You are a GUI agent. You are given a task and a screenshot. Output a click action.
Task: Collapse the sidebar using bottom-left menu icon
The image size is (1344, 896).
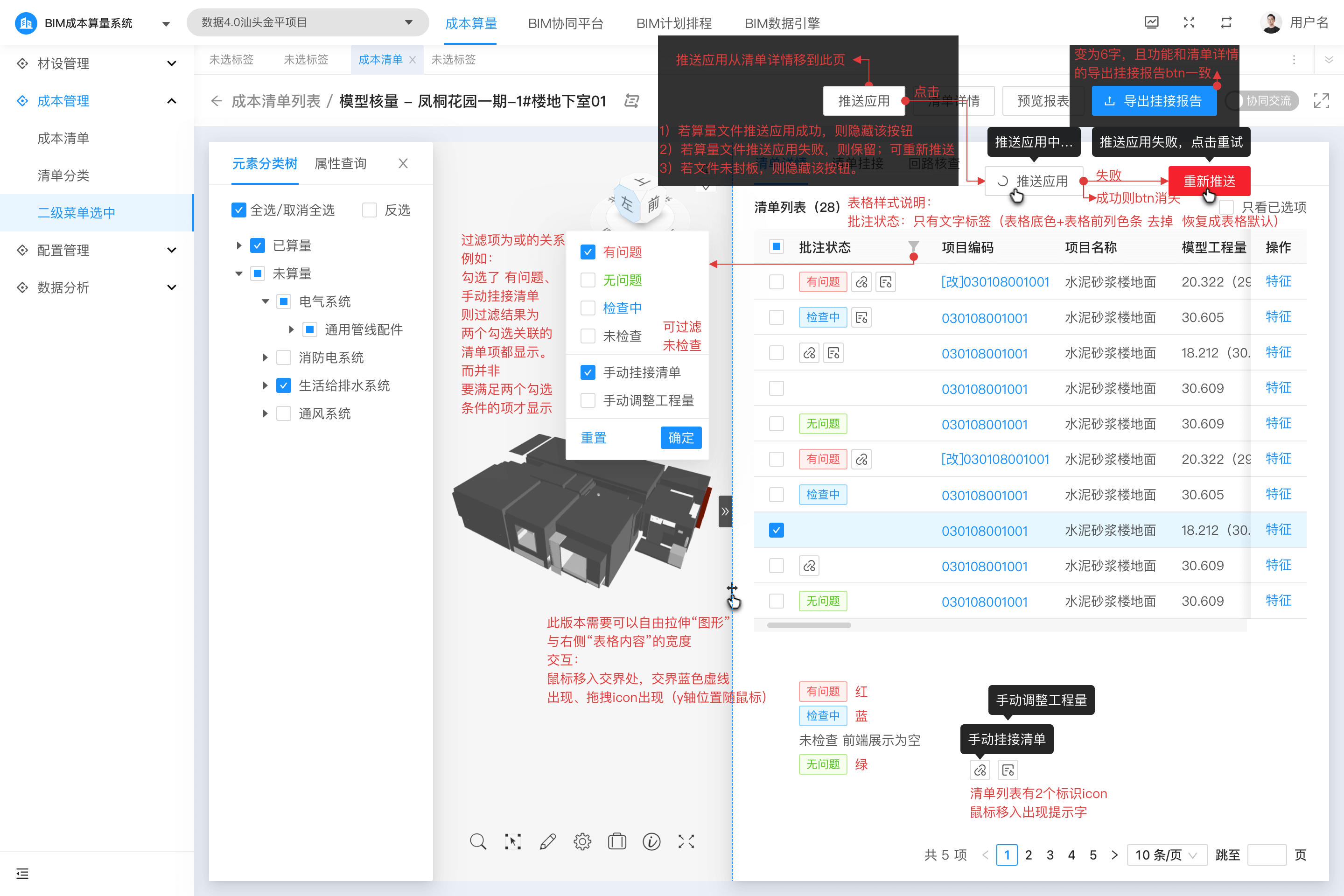pos(22,873)
